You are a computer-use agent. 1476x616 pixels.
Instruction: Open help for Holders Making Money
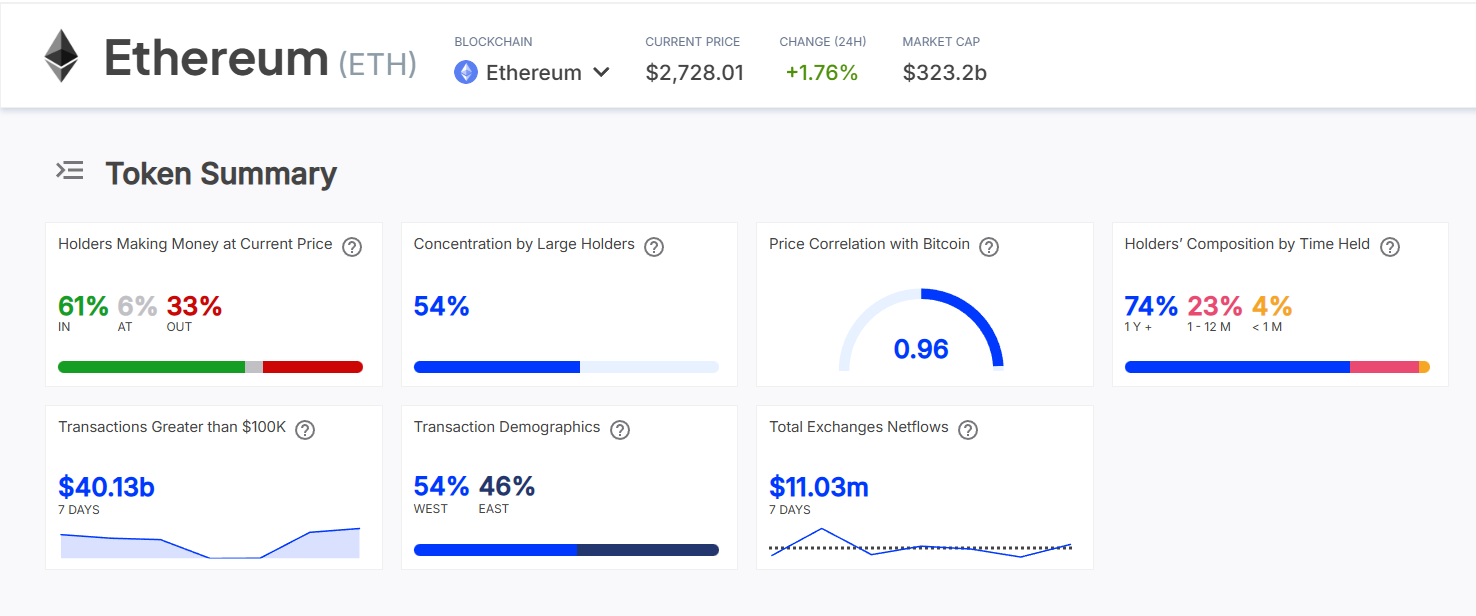pyautogui.click(x=352, y=247)
